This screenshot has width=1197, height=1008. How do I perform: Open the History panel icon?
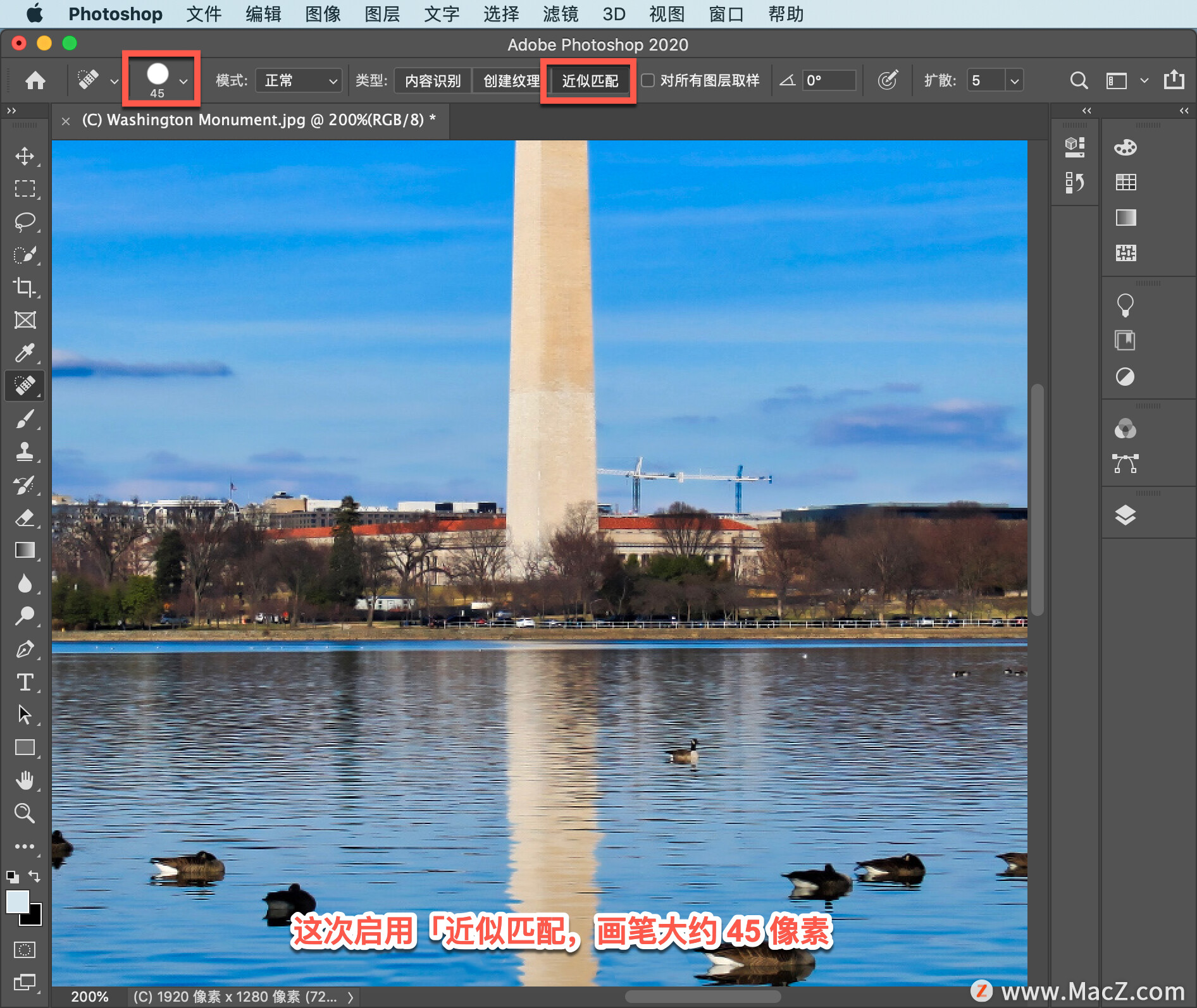tap(1075, 183)
